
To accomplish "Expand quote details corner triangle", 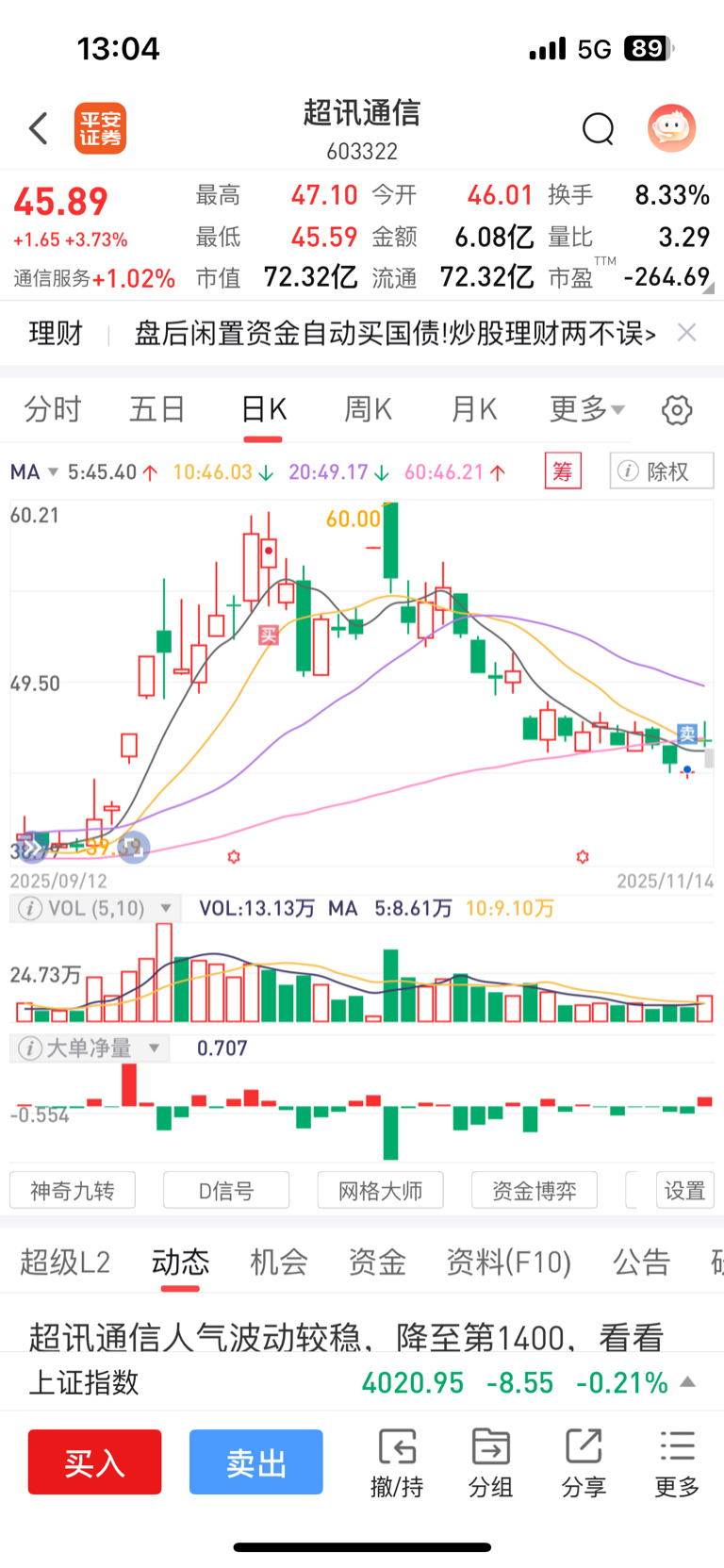I will 708,289.
